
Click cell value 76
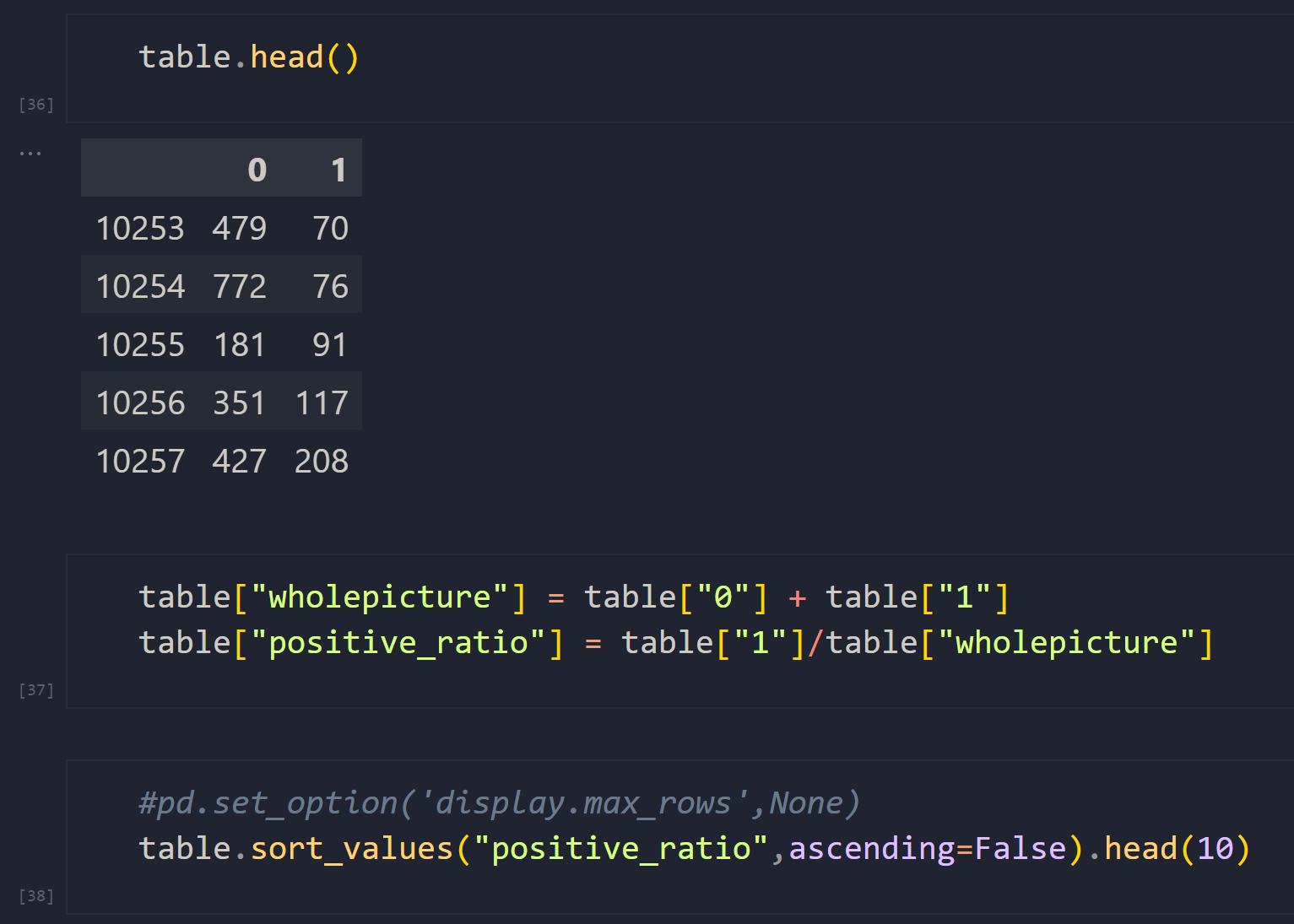(330, 287)
